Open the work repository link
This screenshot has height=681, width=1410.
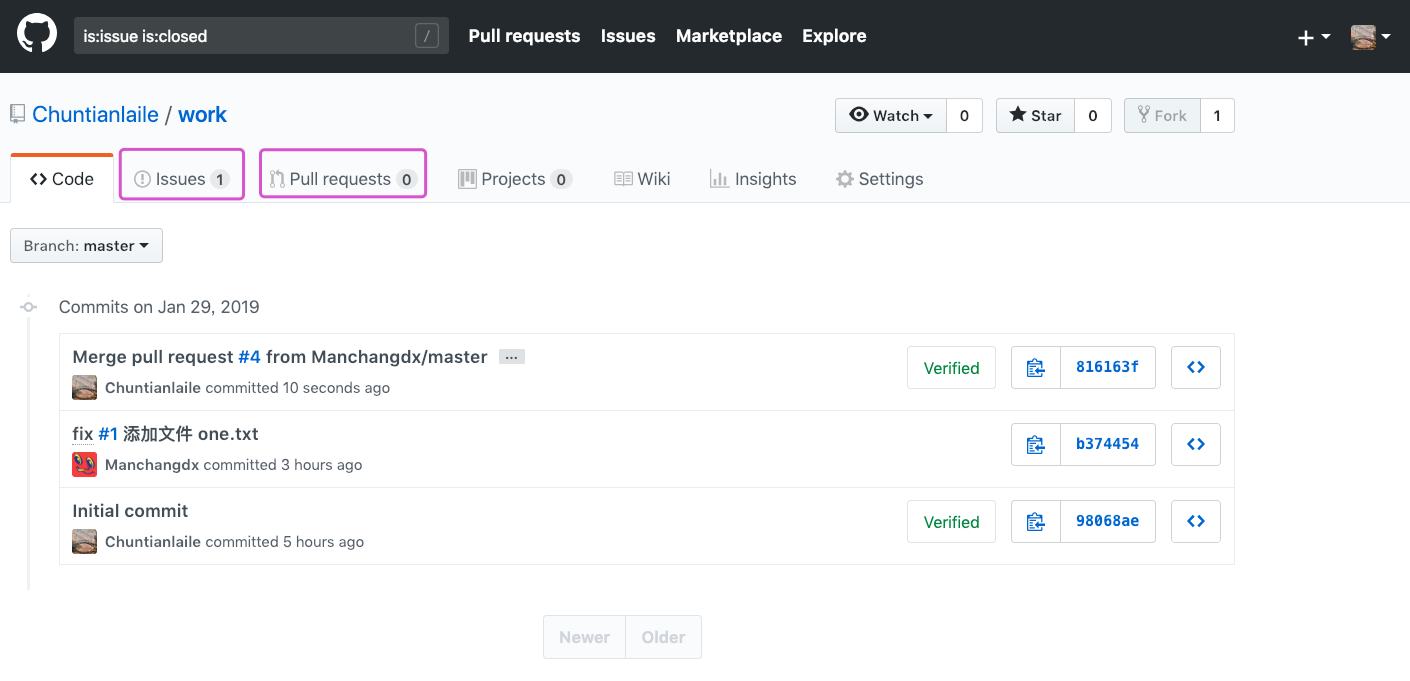(202, 114)
